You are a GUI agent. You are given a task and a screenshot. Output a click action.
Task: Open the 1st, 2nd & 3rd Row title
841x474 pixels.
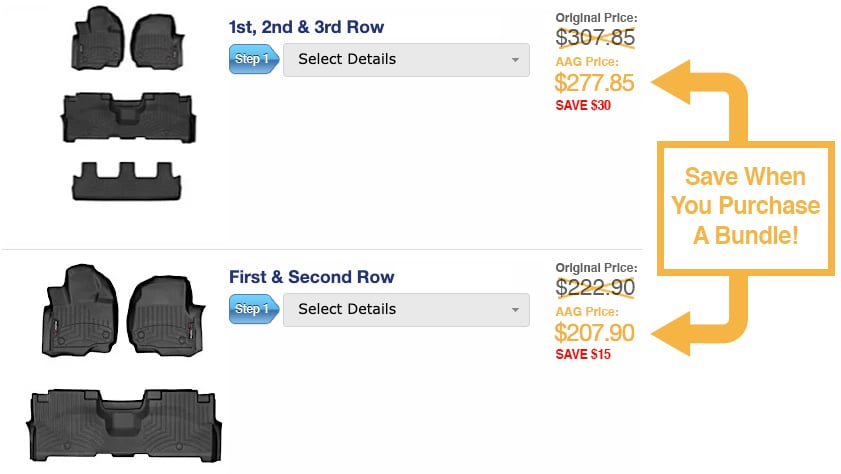[306, 27]
